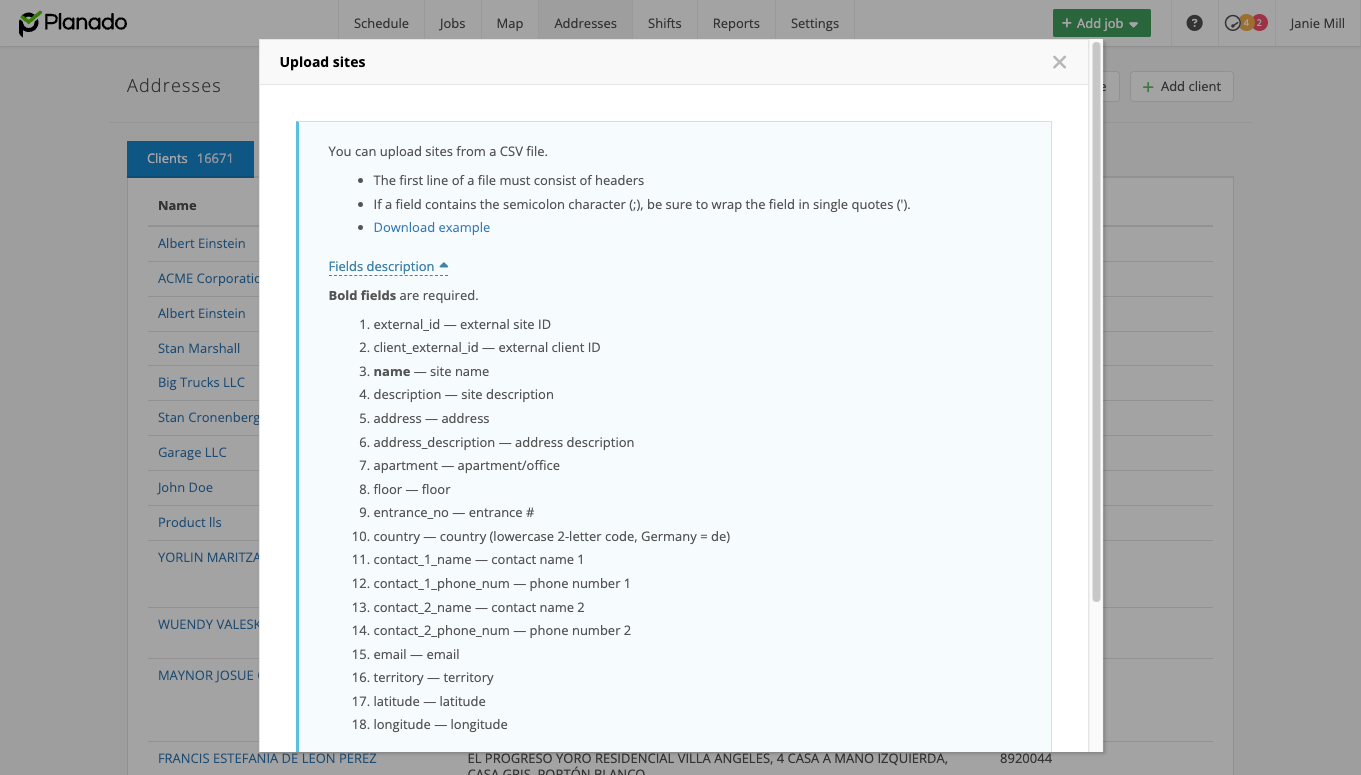1361x775 pixels.
Task: Click the 'name — site name' field line
Action: (431, 371)
